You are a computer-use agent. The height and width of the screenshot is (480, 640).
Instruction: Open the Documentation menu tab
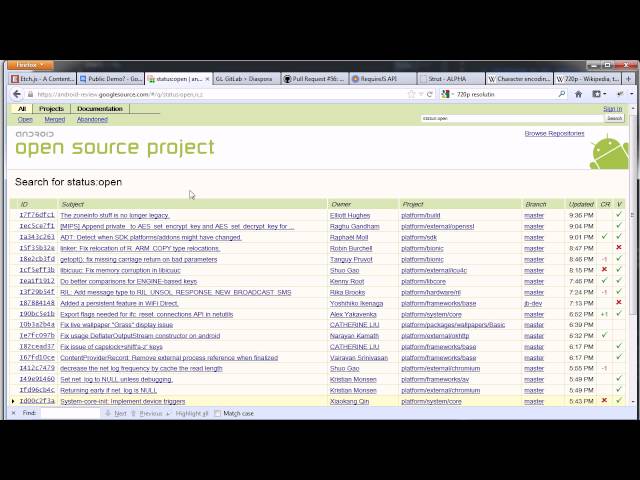[x=100, y=109]
